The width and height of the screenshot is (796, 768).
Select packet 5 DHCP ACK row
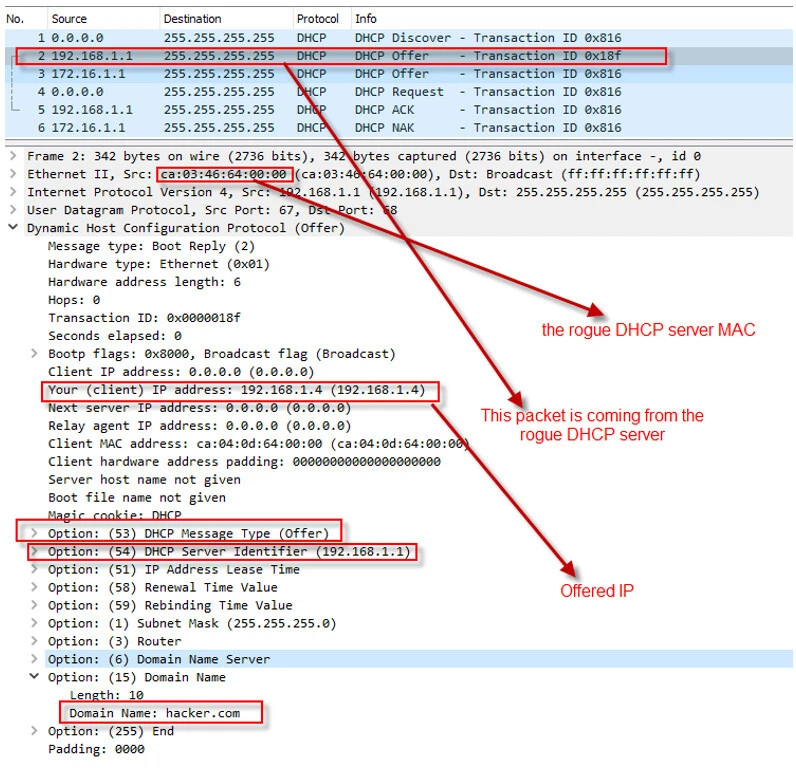300,110
